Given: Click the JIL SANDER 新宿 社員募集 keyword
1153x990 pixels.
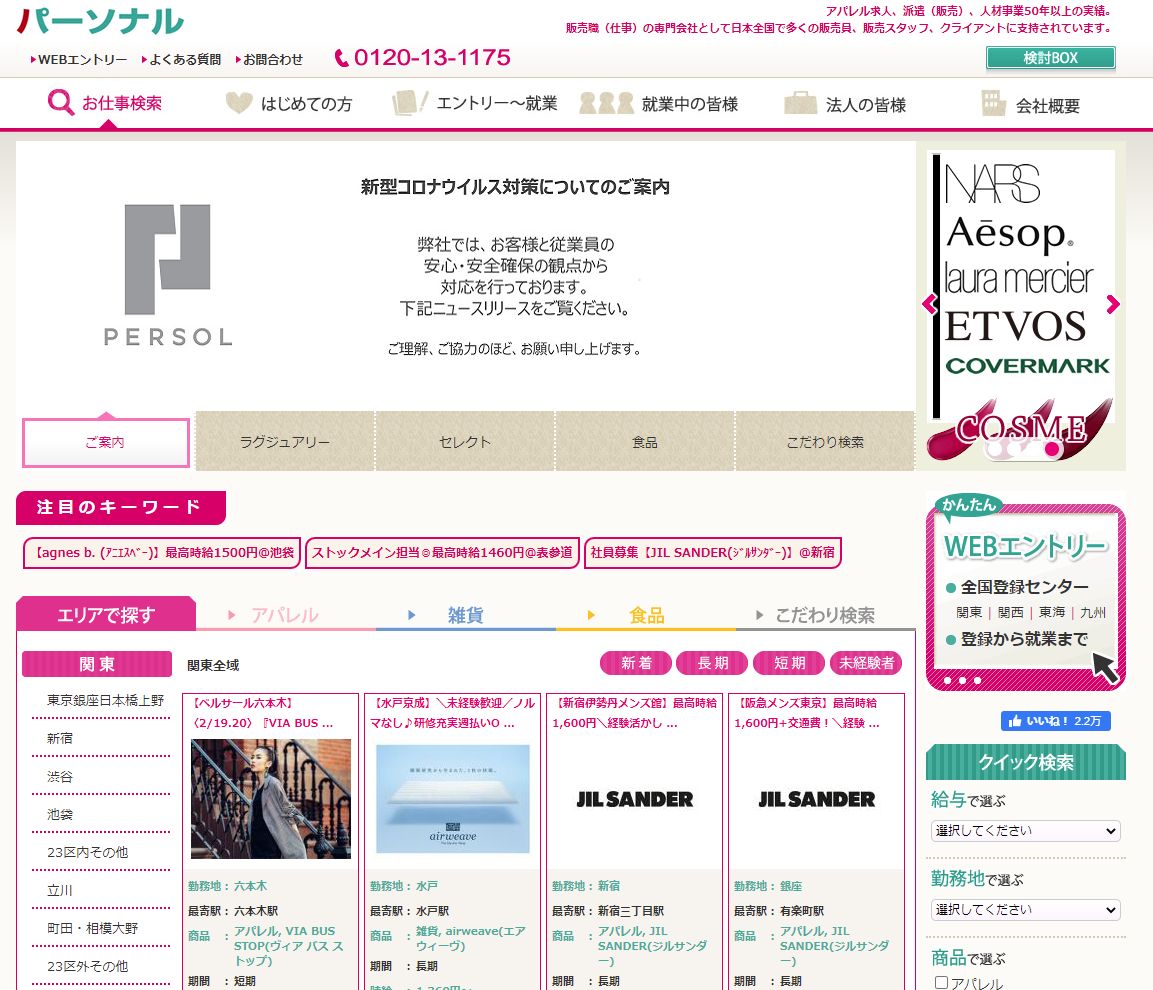Looking at the screenshot, I should [713, 552].
